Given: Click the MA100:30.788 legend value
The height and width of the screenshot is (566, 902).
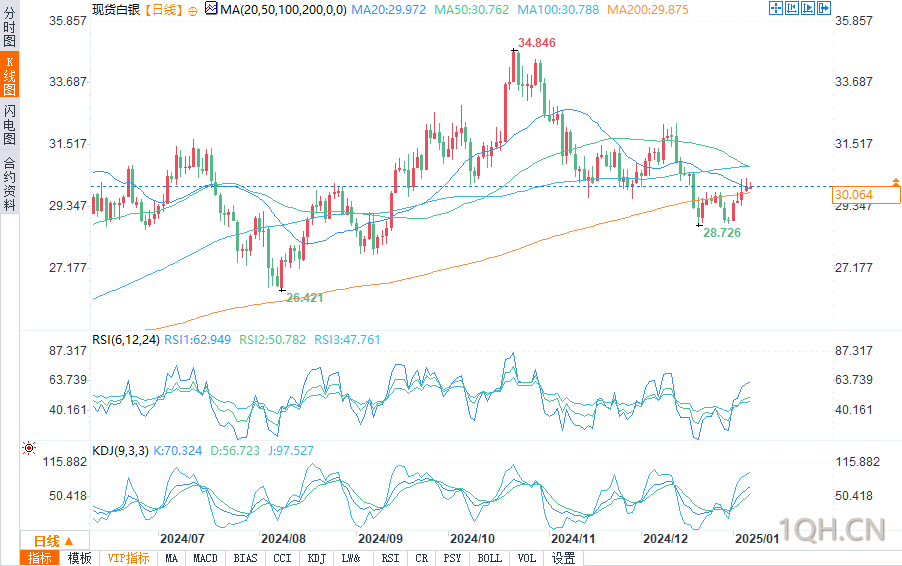Looking at the screenshot, I should (558, 10).
